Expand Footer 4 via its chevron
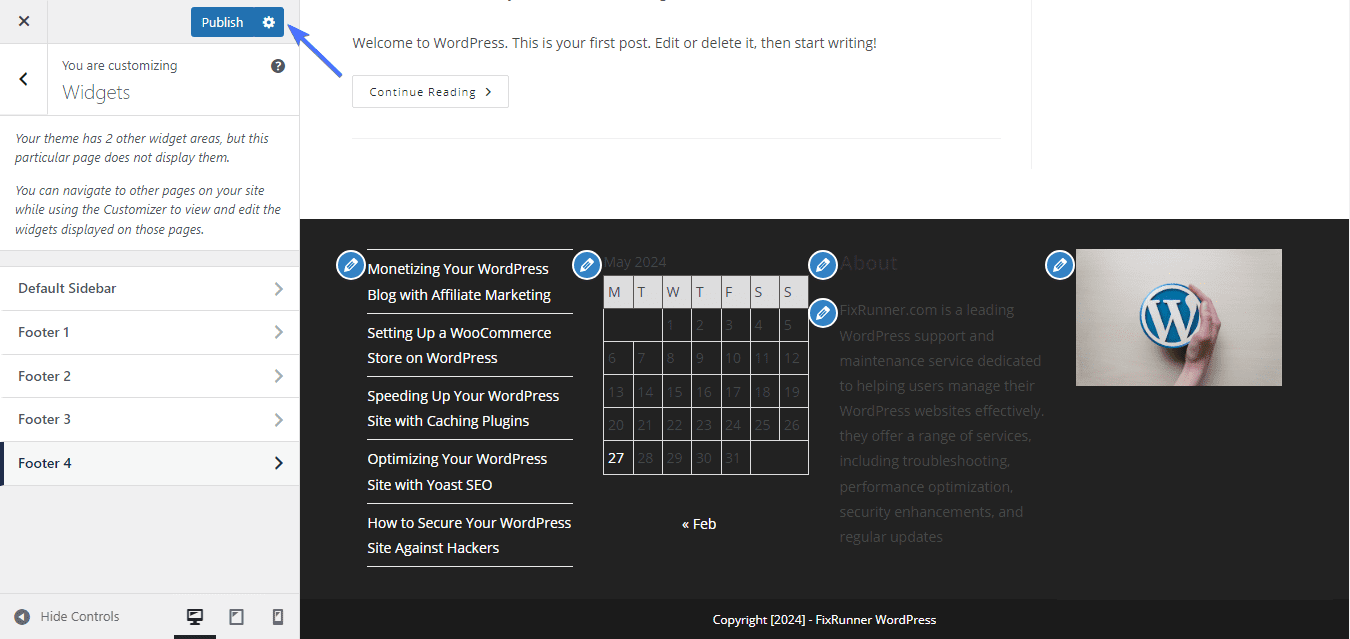1350x639 pixels. coord(278,463)
